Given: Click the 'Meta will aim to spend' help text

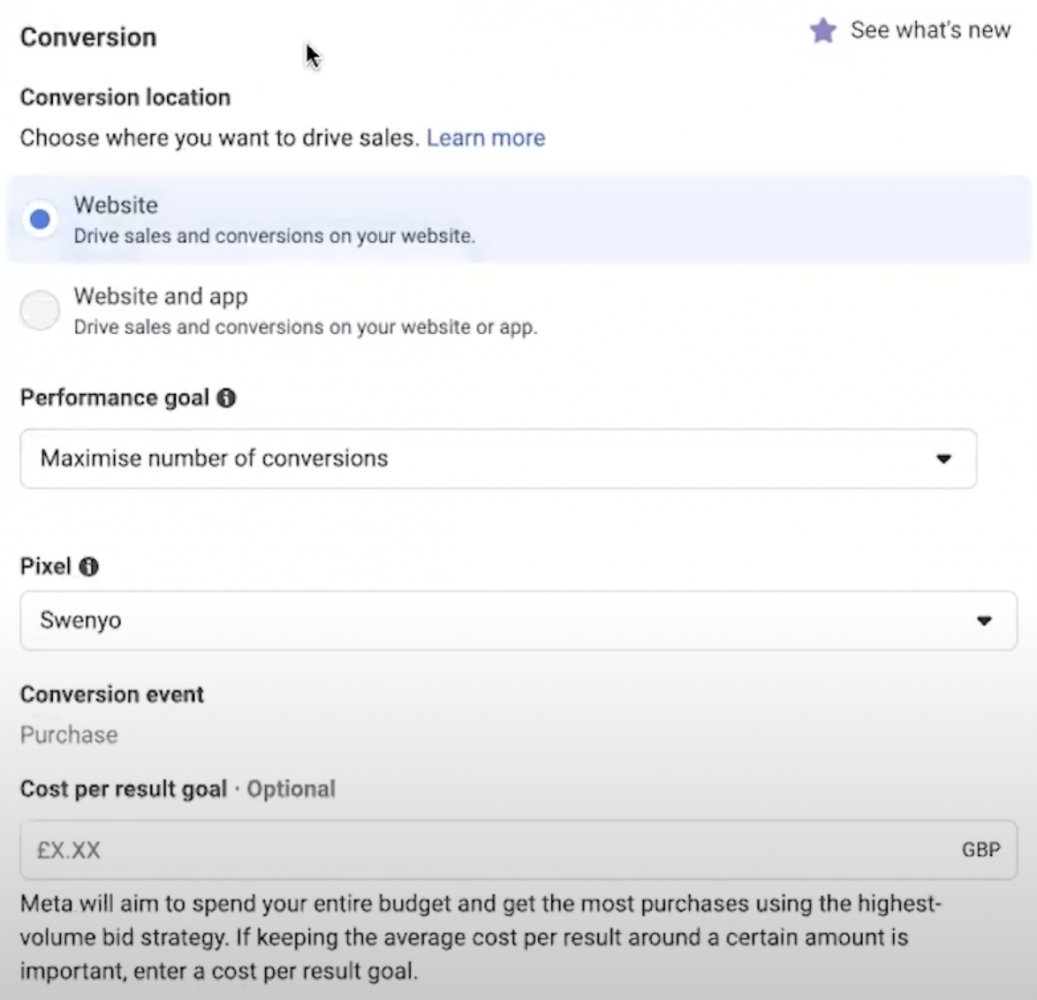Looking at the screenshot, I should [x=481, y=937].
